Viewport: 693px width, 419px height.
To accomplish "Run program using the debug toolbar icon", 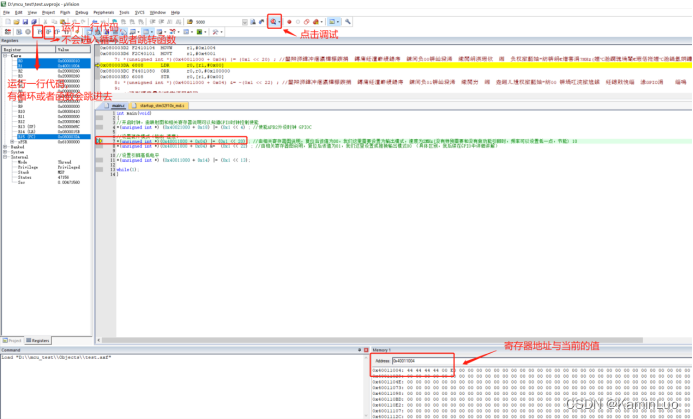I will pyautogui.click(x=19, y=32).
